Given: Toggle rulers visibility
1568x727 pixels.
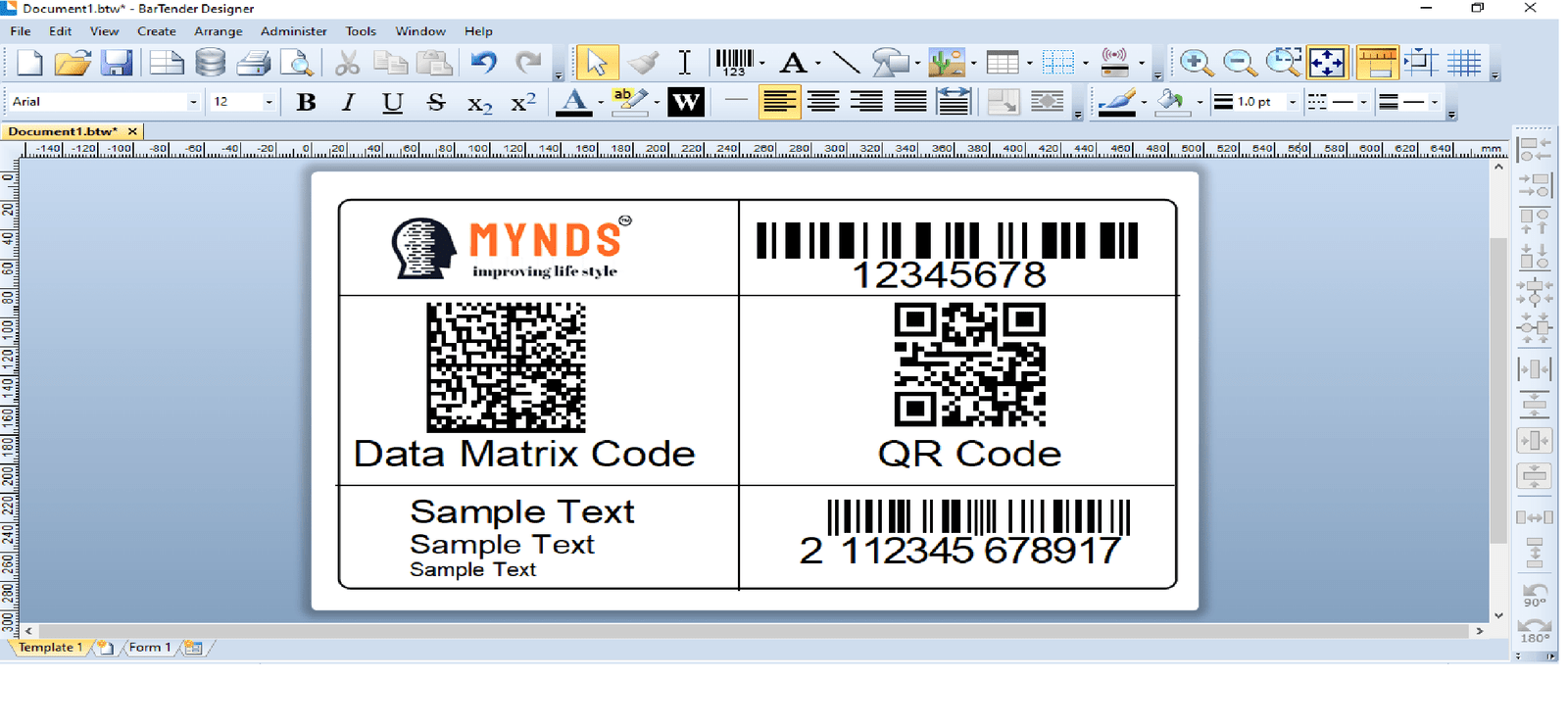Looking at the screenshot, I should point(1376,63).
